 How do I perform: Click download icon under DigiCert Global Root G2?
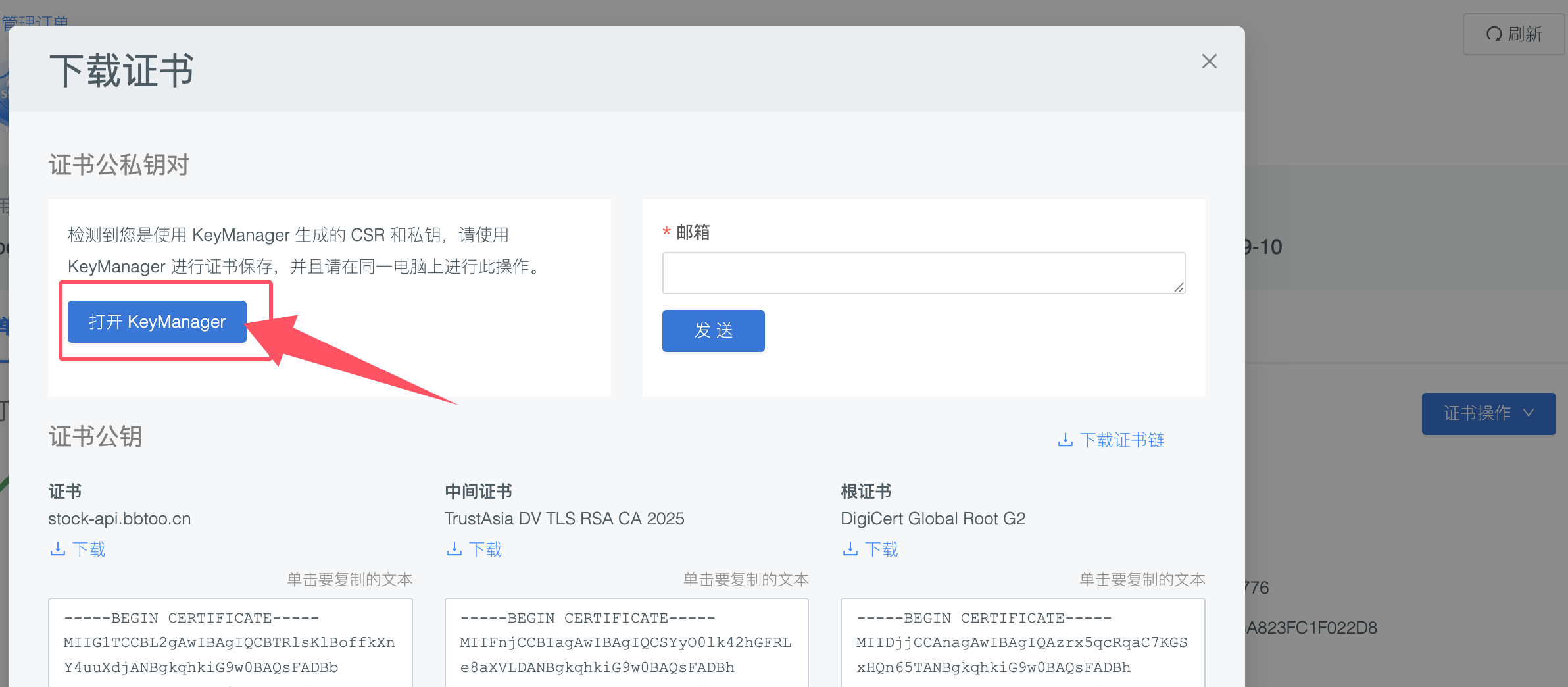click(850, 549)
